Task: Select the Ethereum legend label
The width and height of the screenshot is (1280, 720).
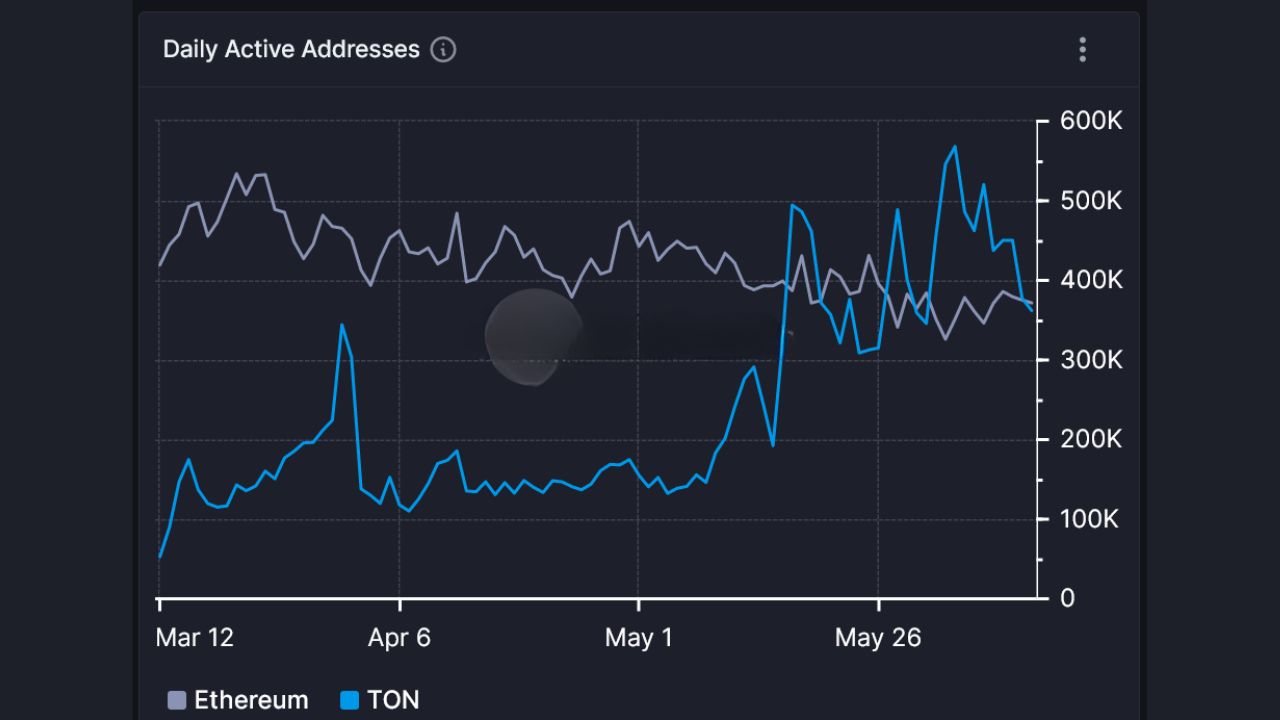Action: 251,700
